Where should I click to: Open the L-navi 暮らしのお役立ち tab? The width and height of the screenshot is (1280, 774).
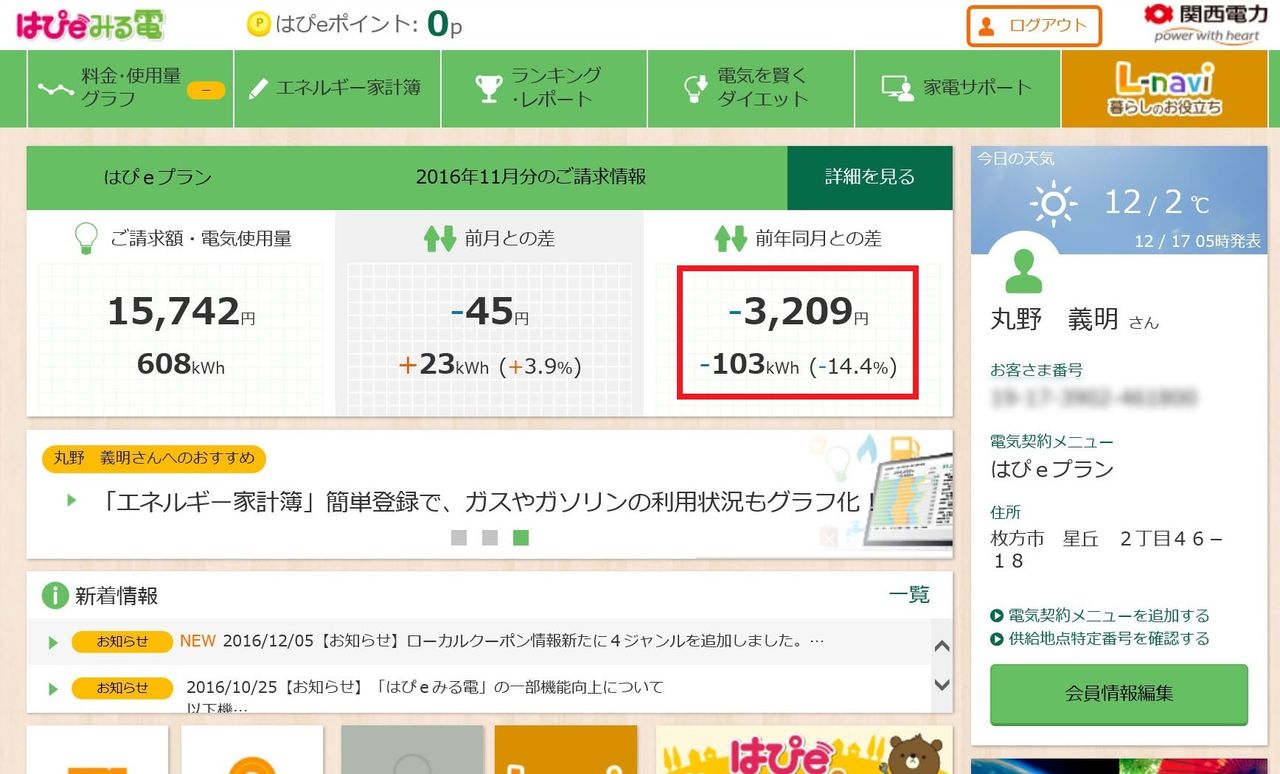click(x=1165, y=88)
